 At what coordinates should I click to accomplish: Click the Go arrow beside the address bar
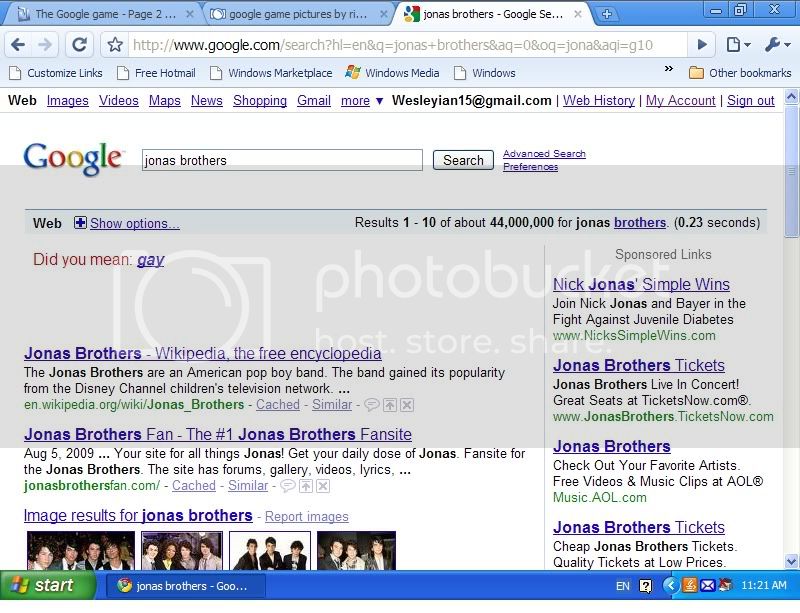(x=702, y=45)
